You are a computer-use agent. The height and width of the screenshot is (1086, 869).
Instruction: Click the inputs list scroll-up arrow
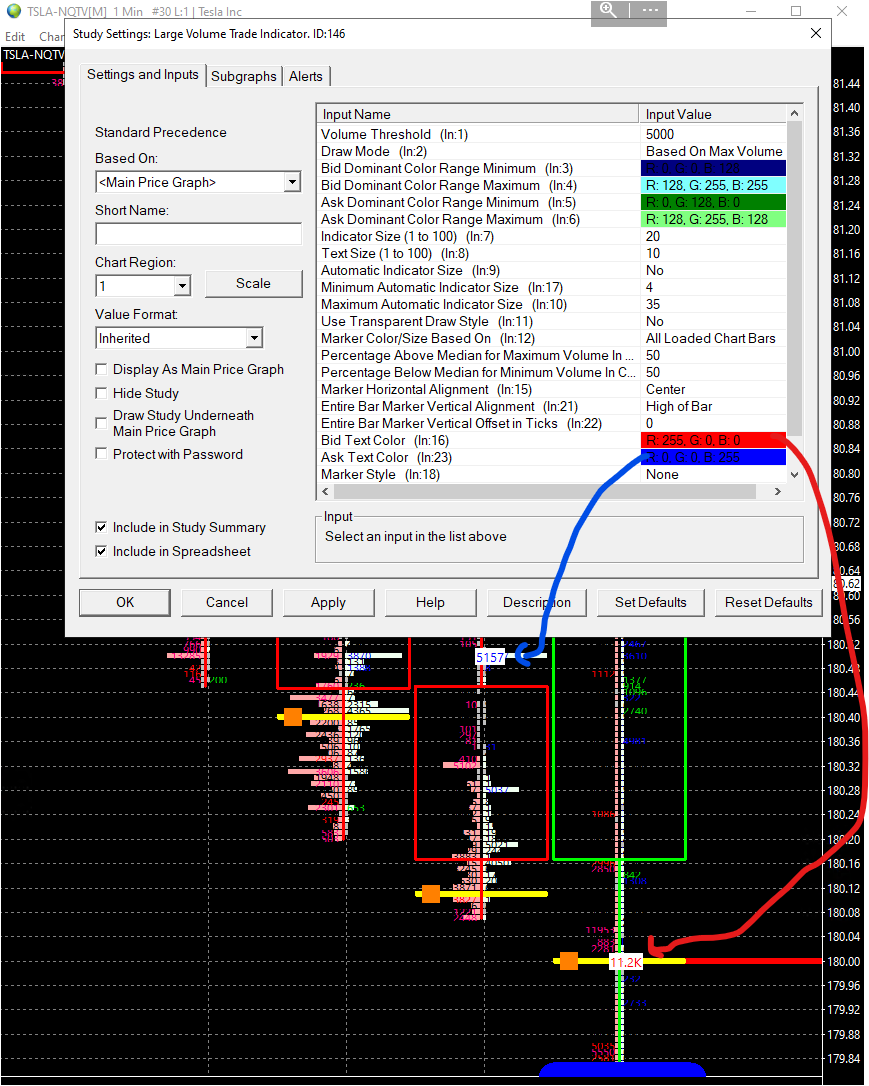click(794, 113)
